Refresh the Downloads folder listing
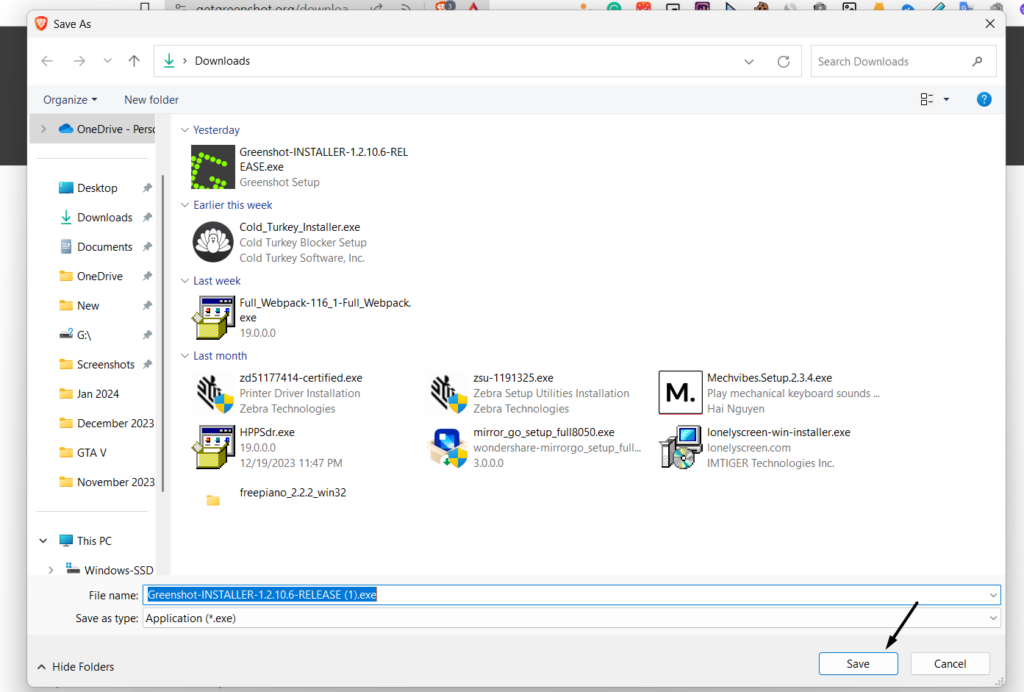Screen dimensions: 1024x692 tap(783, 61)
